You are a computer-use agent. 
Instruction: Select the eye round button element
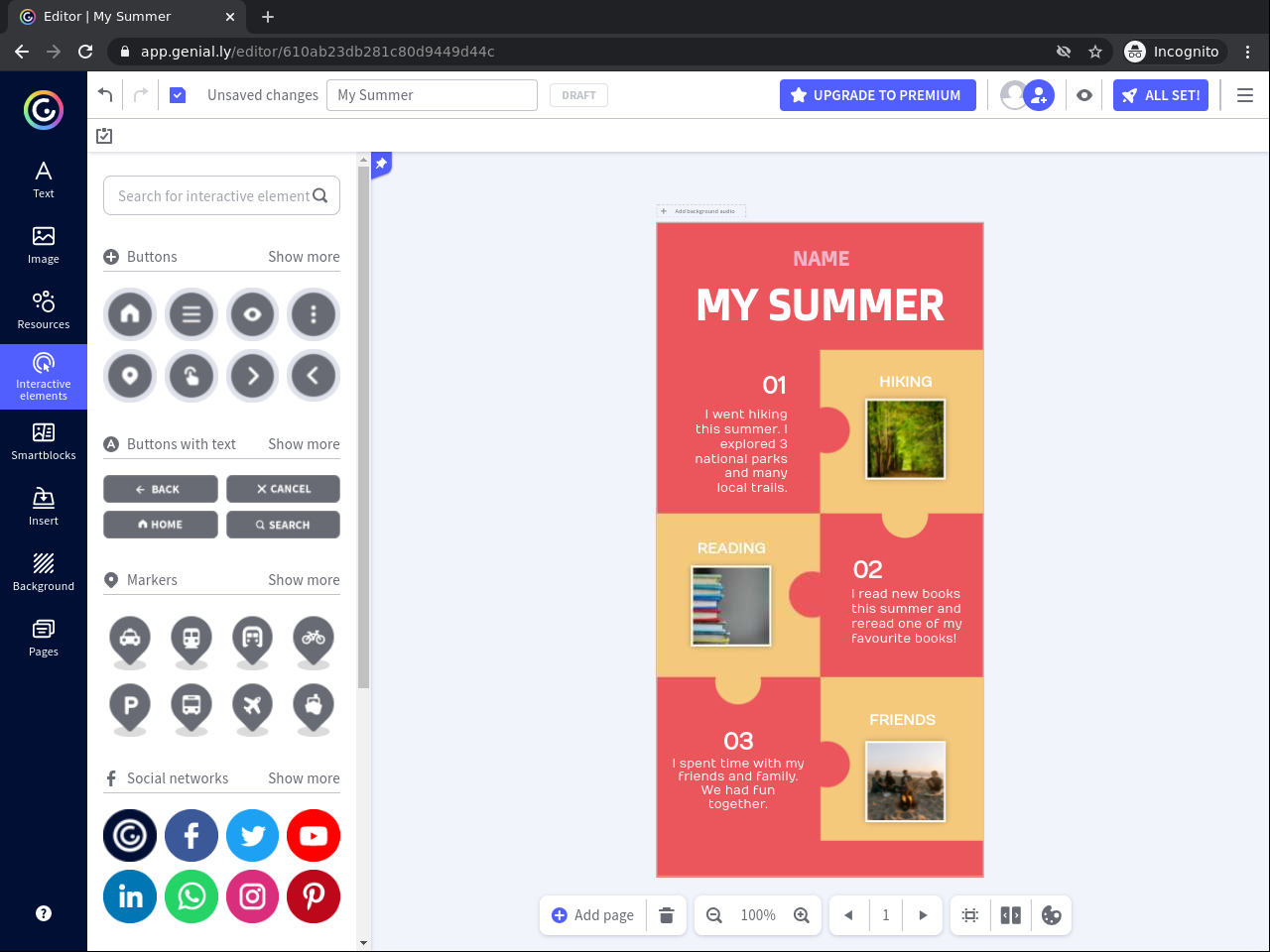pos(253,314)
